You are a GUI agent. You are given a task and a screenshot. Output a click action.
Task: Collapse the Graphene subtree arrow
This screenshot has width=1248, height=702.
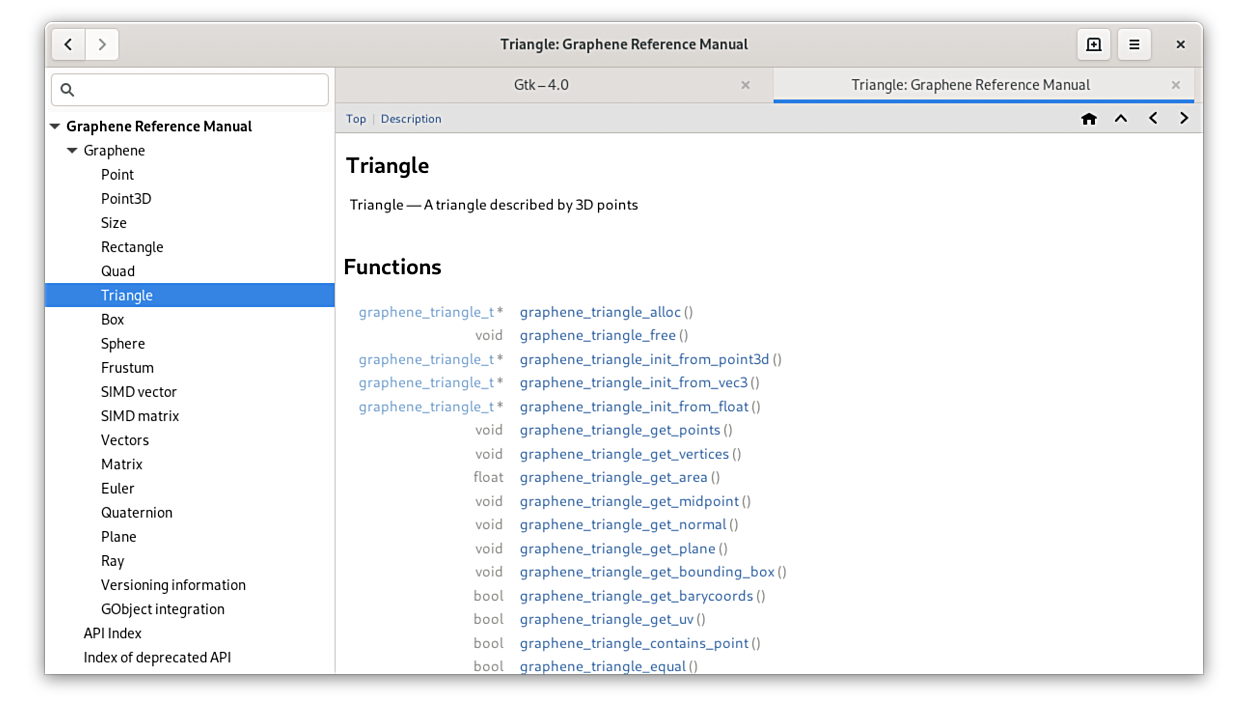72,151
